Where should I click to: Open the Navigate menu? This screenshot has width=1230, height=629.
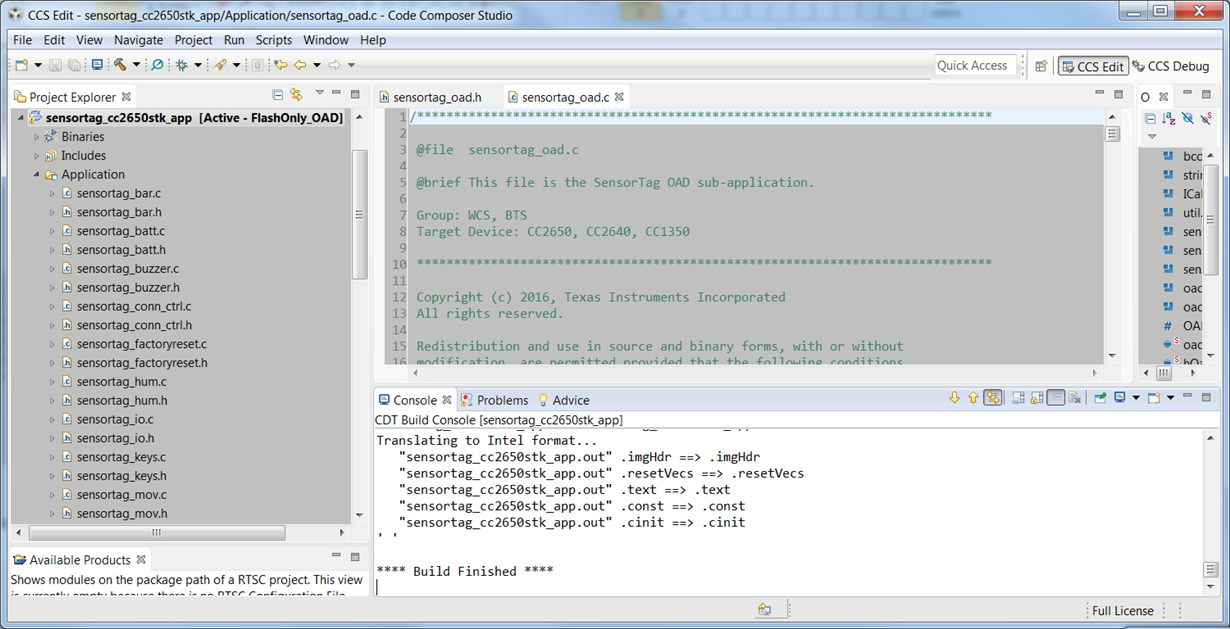[x=138, y=40]
